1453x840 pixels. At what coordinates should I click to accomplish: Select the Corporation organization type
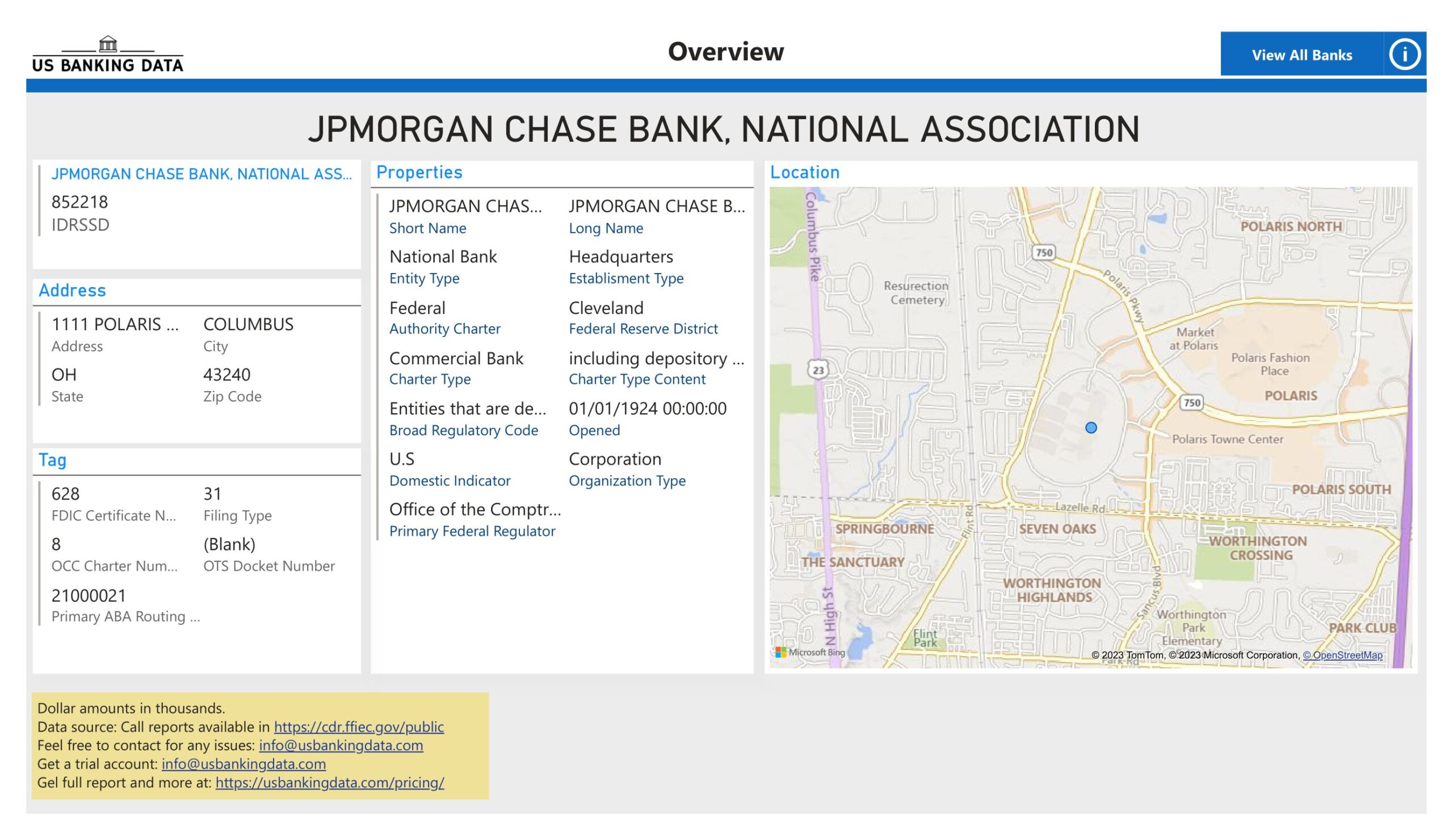(615, 459)
